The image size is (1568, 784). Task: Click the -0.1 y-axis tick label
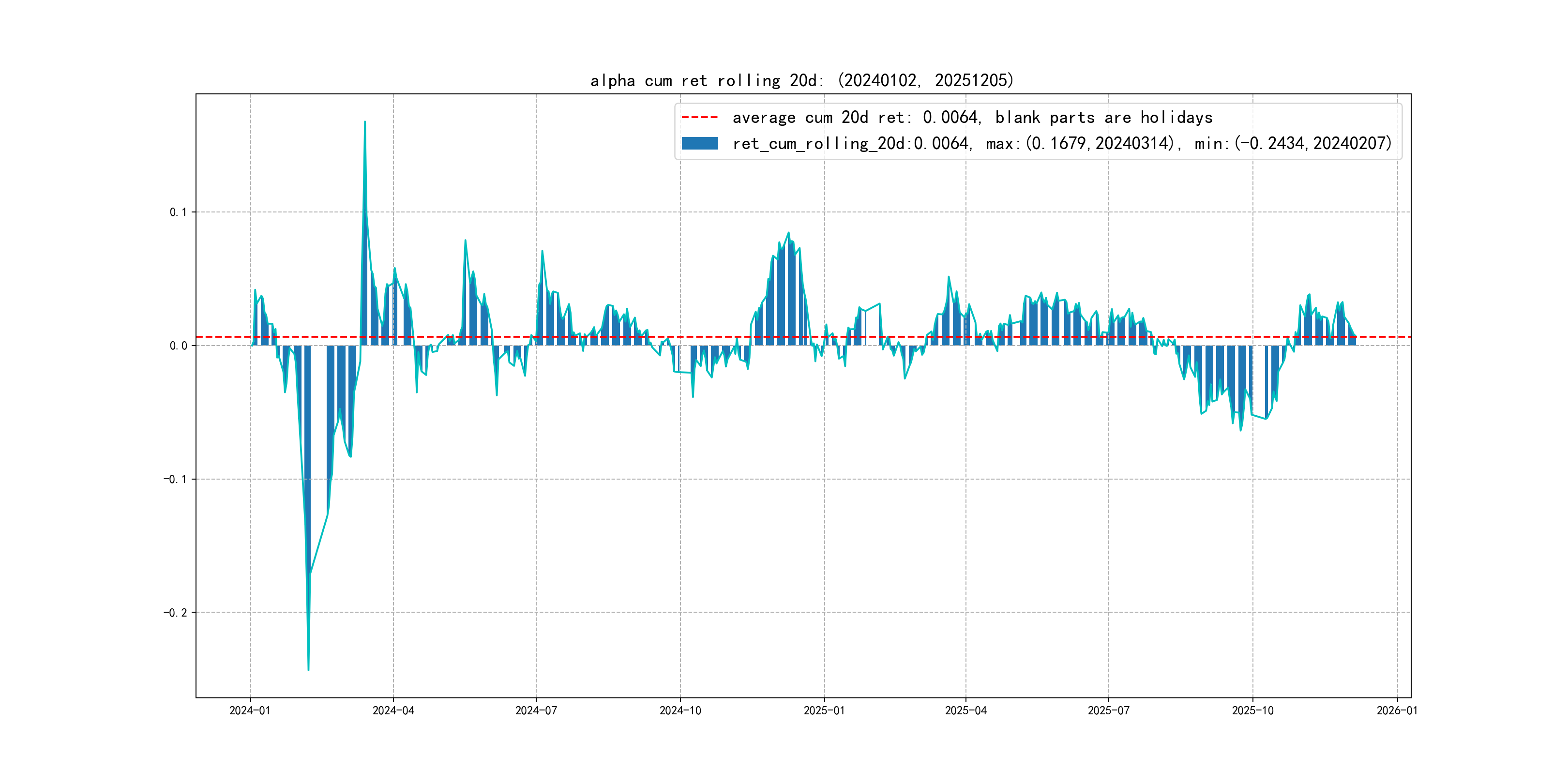(175, 479)
